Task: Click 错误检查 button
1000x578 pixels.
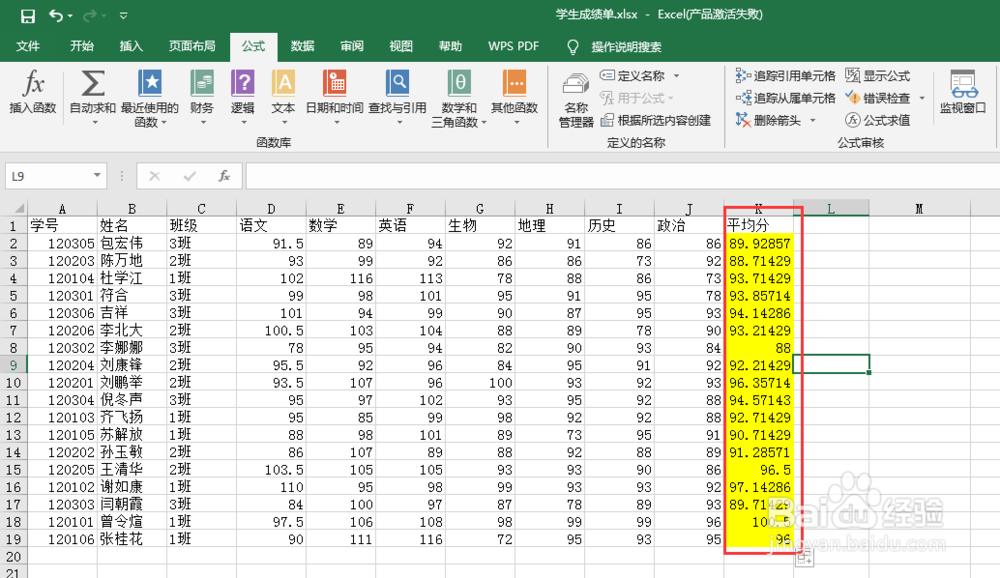Action: click(878, 98)
